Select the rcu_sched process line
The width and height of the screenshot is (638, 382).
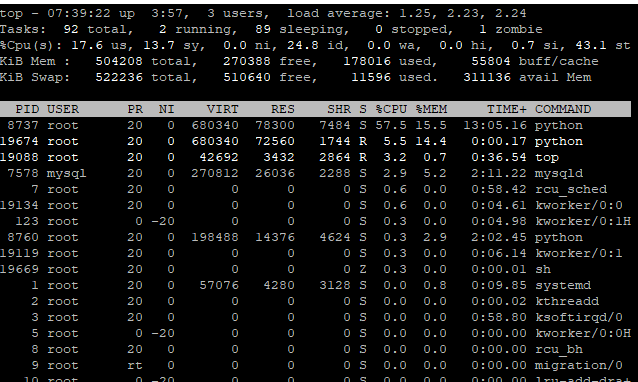(315, 189)
